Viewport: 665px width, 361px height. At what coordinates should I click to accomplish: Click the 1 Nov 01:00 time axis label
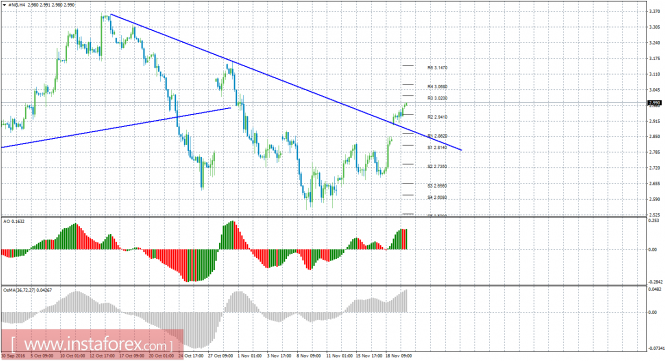point(250,356)
